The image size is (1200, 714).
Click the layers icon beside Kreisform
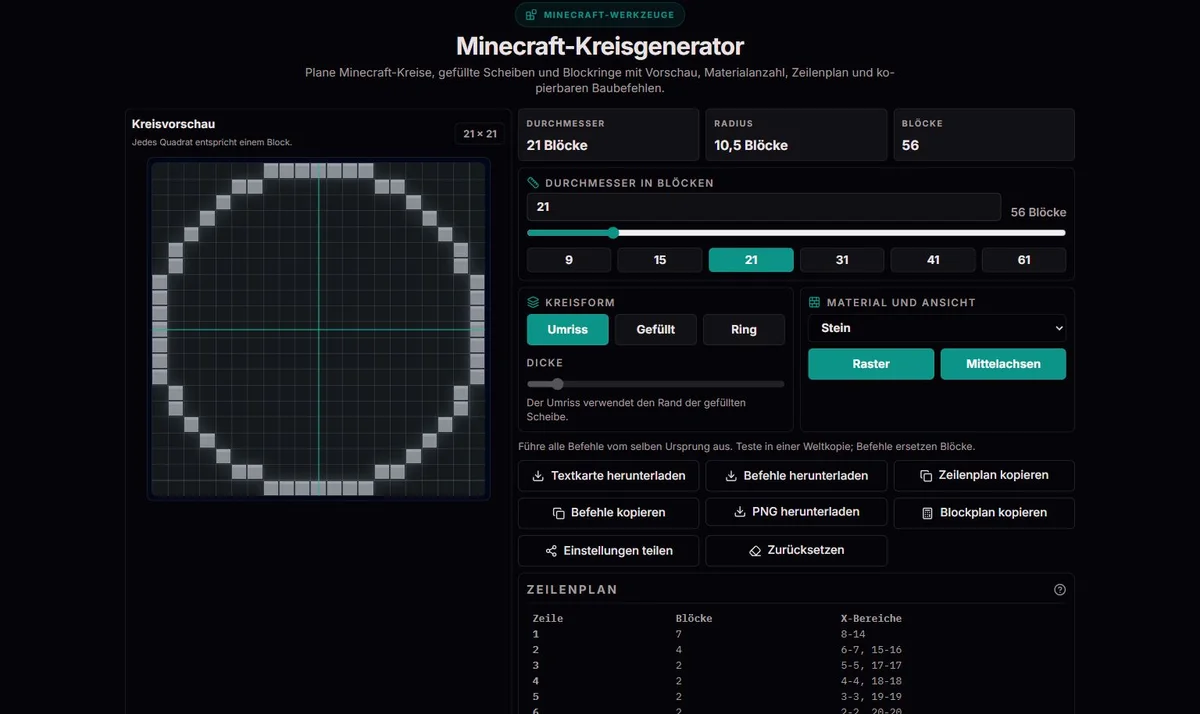(533, 302)
